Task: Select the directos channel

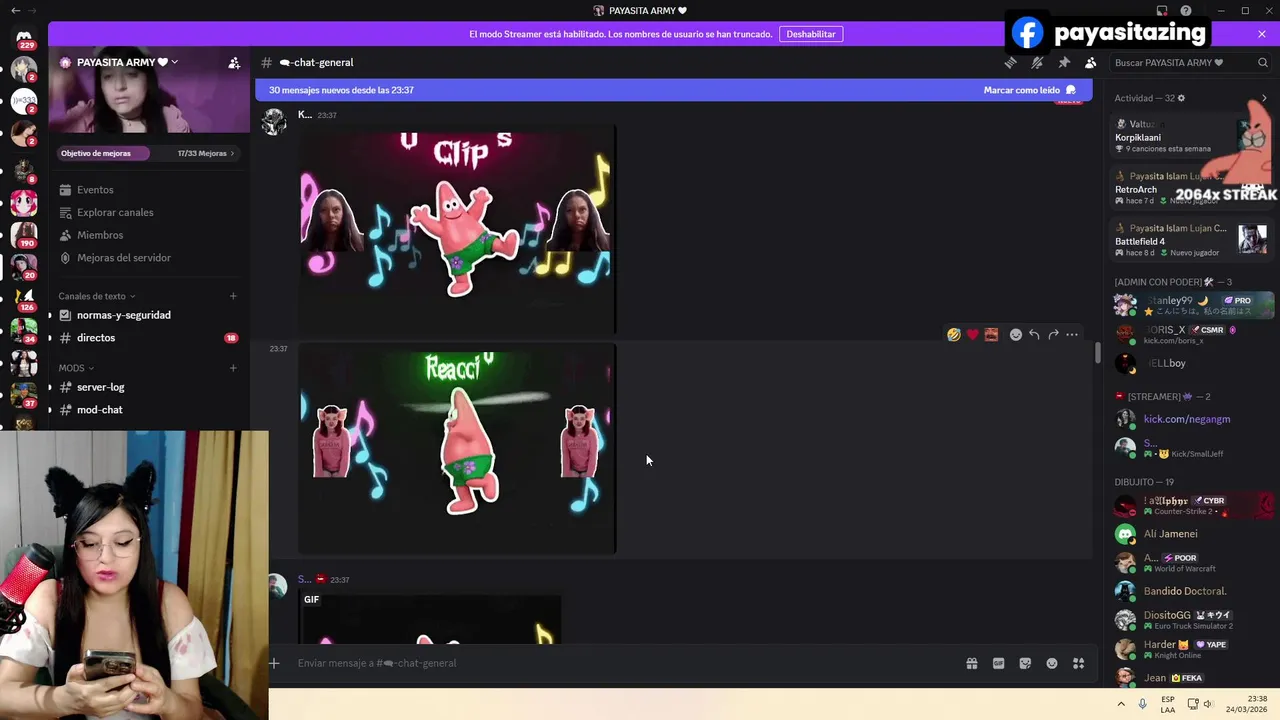Action: point(148,338)
